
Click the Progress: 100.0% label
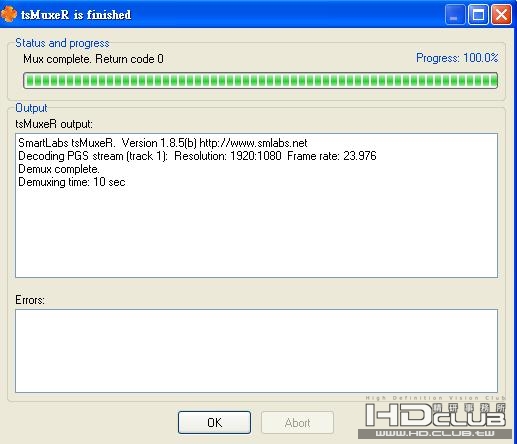point(457,58)
